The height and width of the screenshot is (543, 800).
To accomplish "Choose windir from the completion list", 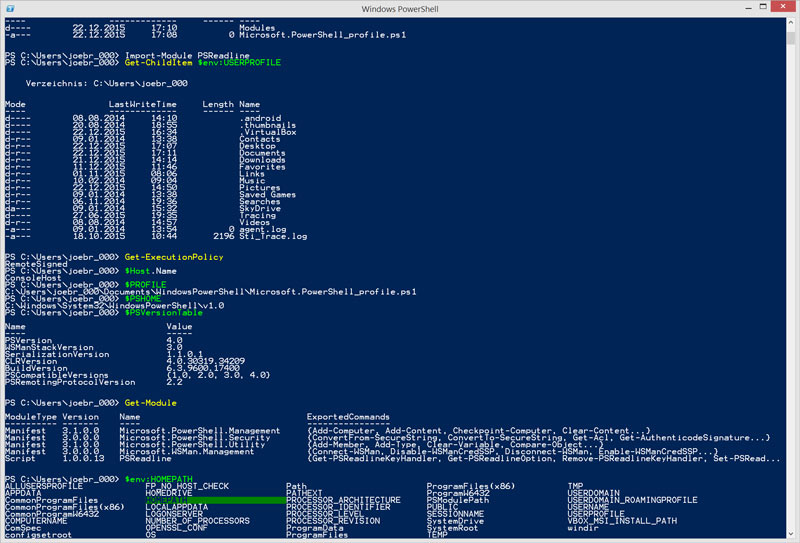I will 583,528.
